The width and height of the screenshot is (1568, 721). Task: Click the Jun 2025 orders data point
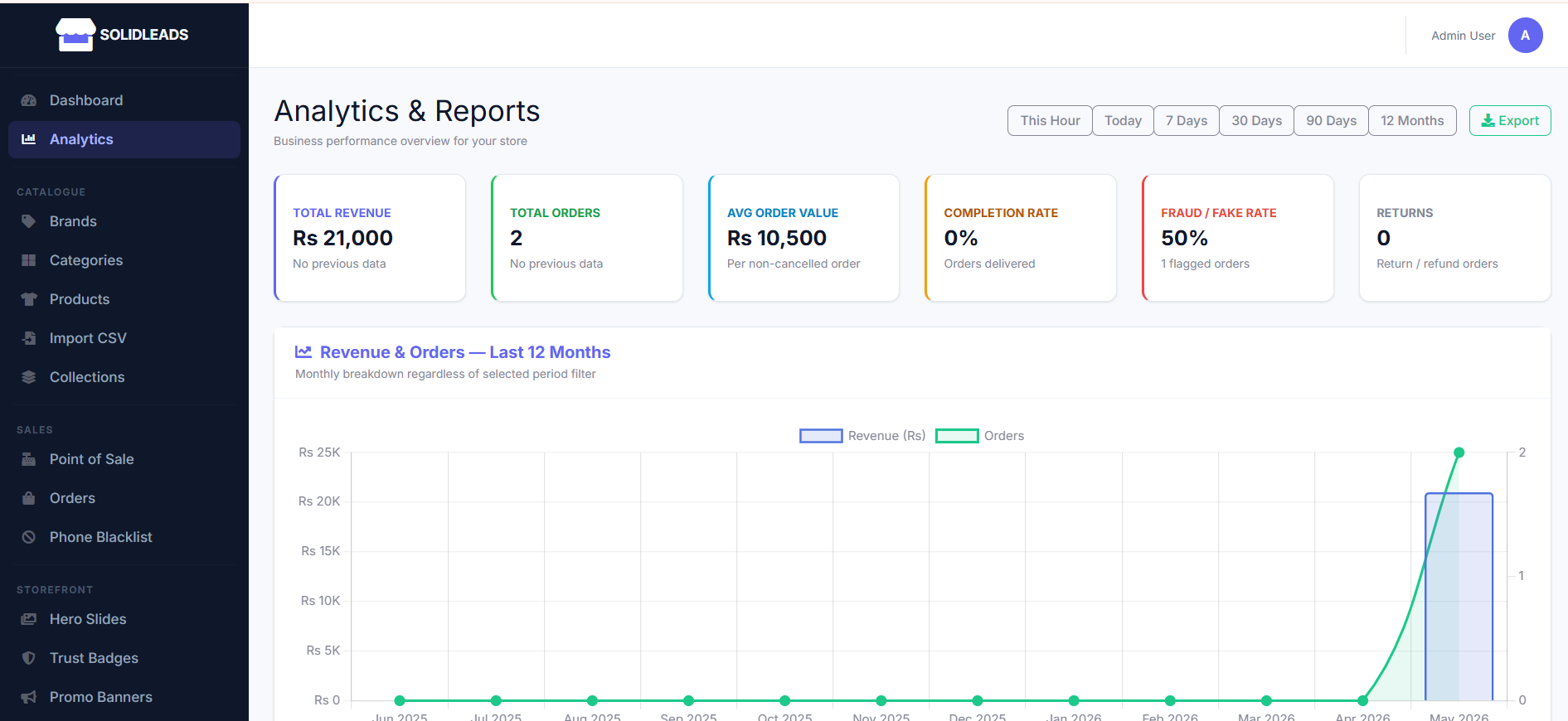[400, 700]
